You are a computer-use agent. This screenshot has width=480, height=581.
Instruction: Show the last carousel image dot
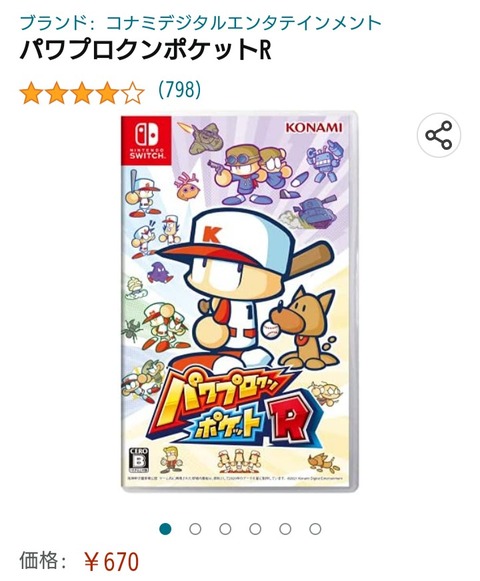315,529
